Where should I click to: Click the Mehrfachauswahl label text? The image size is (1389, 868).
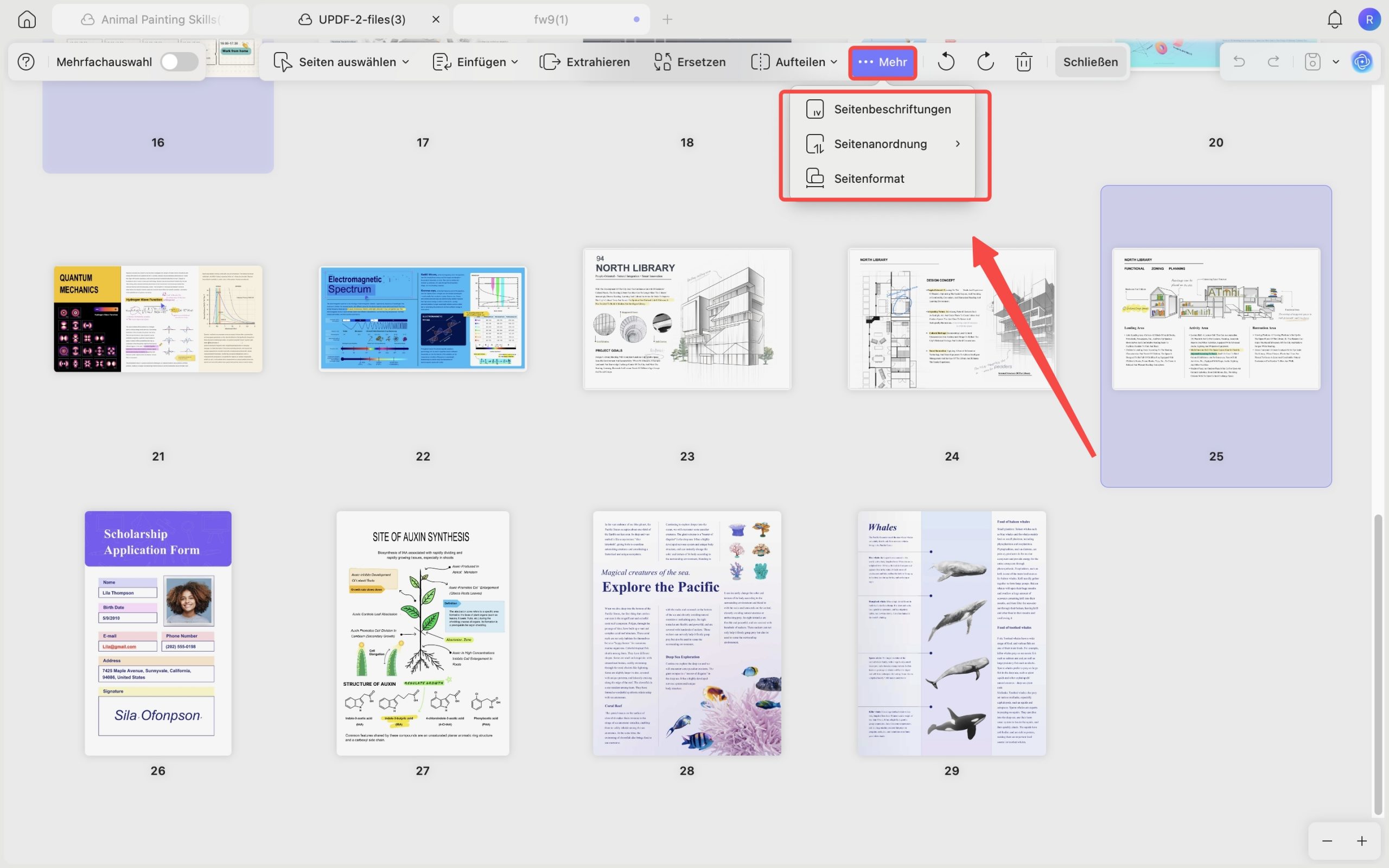[x=105, y=61]
